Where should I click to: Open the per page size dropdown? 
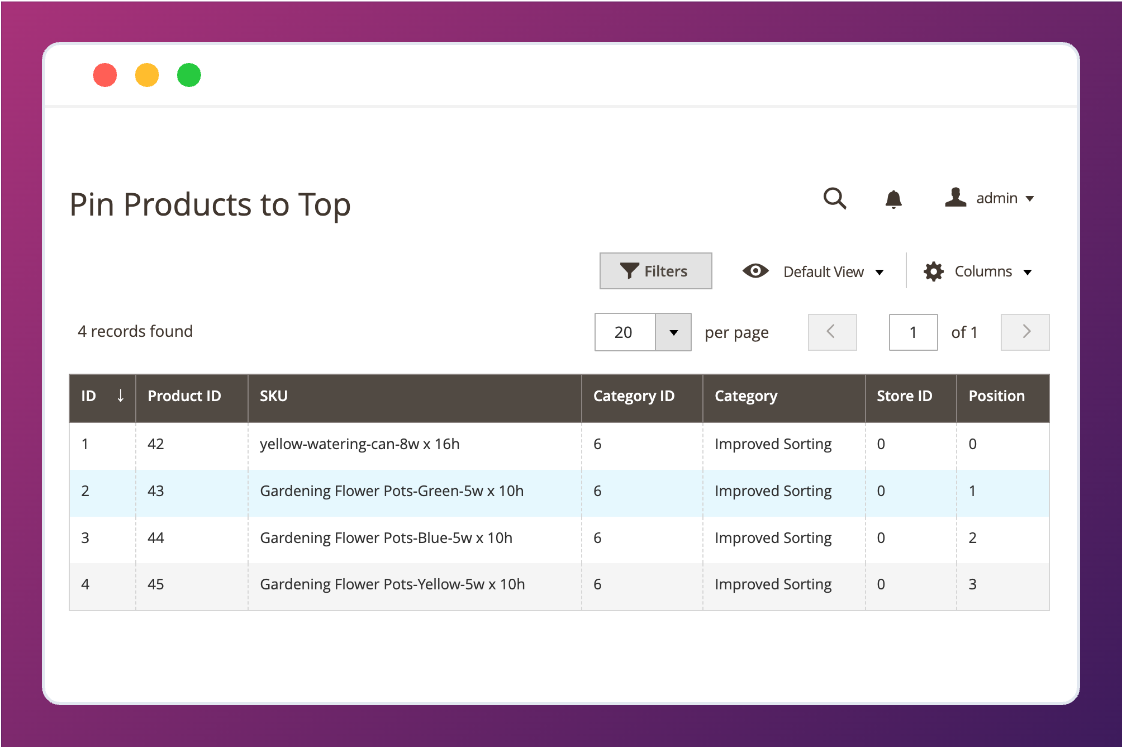pyautogui.click(x=673, y=332)
